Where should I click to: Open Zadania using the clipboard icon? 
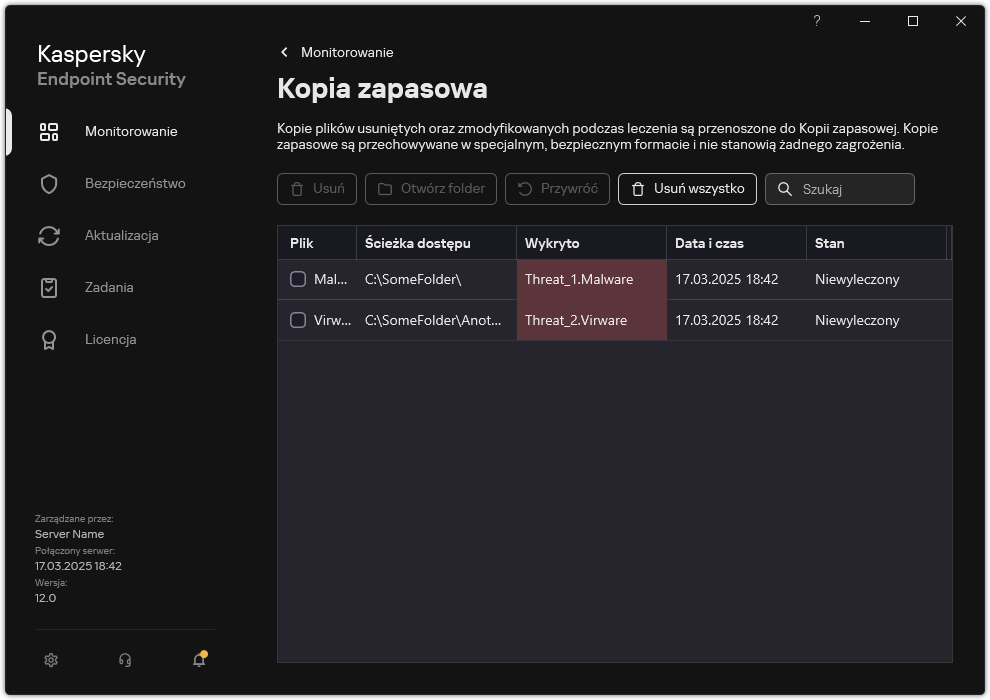click(48, 287)
